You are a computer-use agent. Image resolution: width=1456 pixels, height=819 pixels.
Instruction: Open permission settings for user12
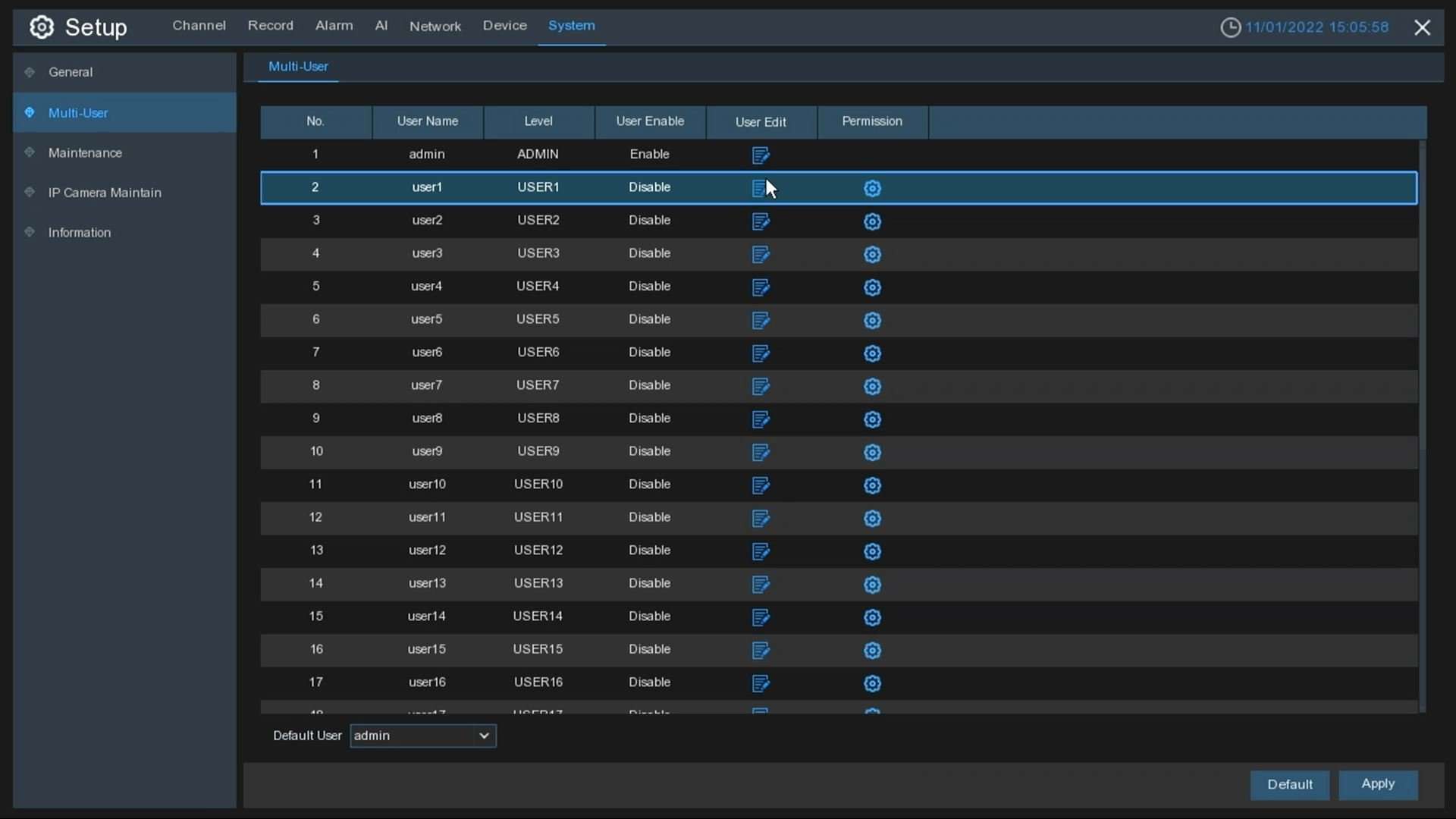[x=872, y=551]
